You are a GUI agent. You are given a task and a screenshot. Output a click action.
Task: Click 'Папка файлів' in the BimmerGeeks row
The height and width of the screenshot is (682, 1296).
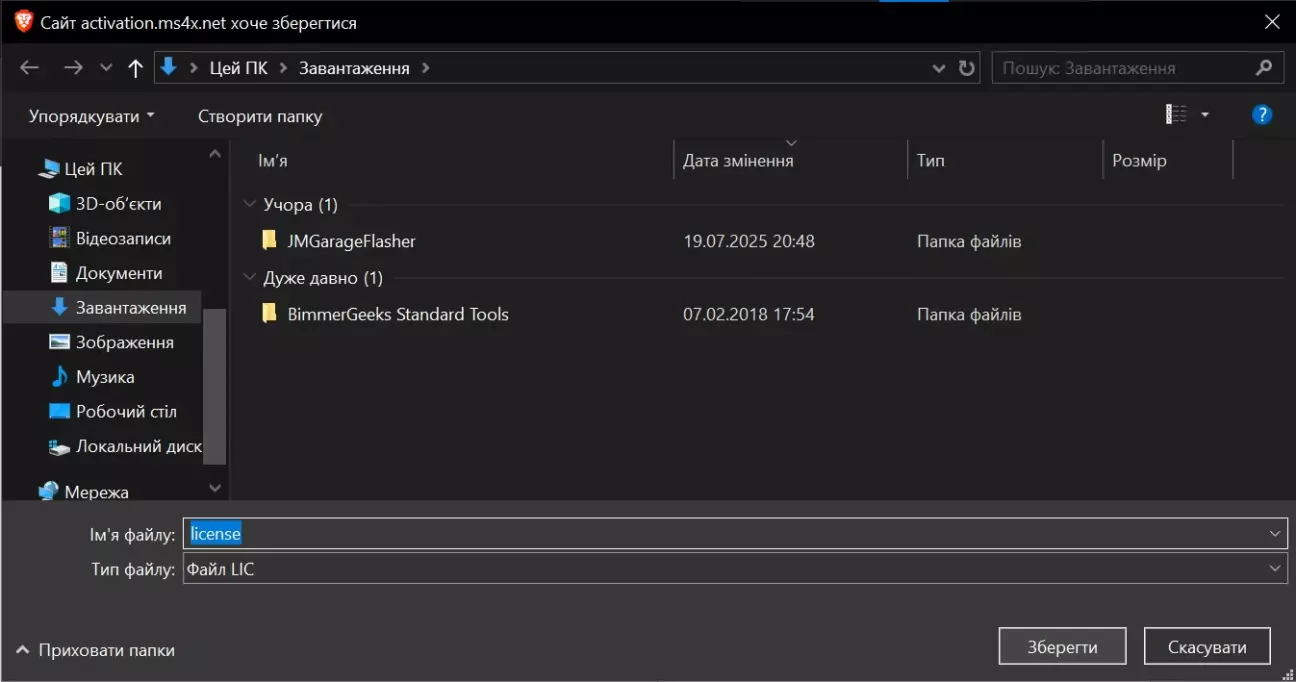tap(969, 314)
